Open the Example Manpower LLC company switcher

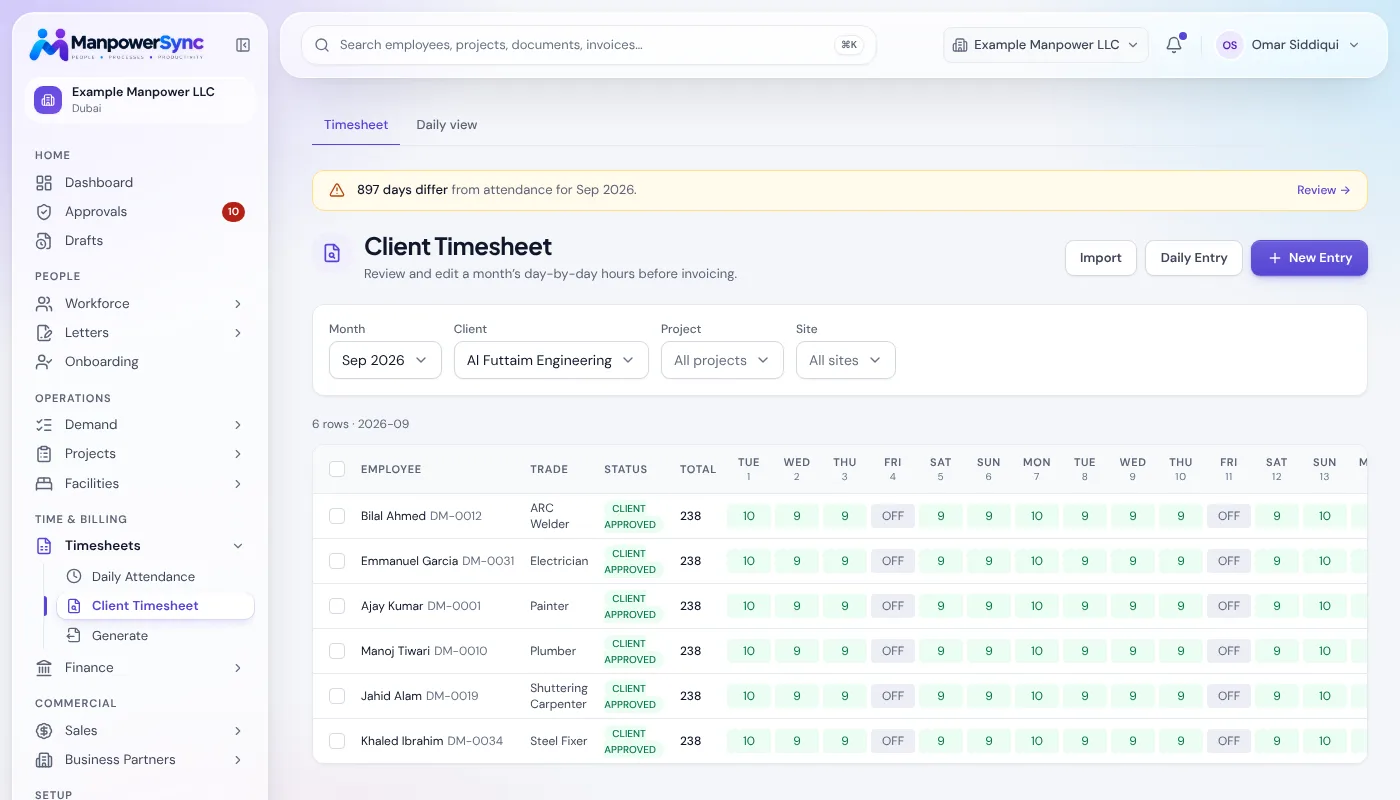tap(1046, 45)
